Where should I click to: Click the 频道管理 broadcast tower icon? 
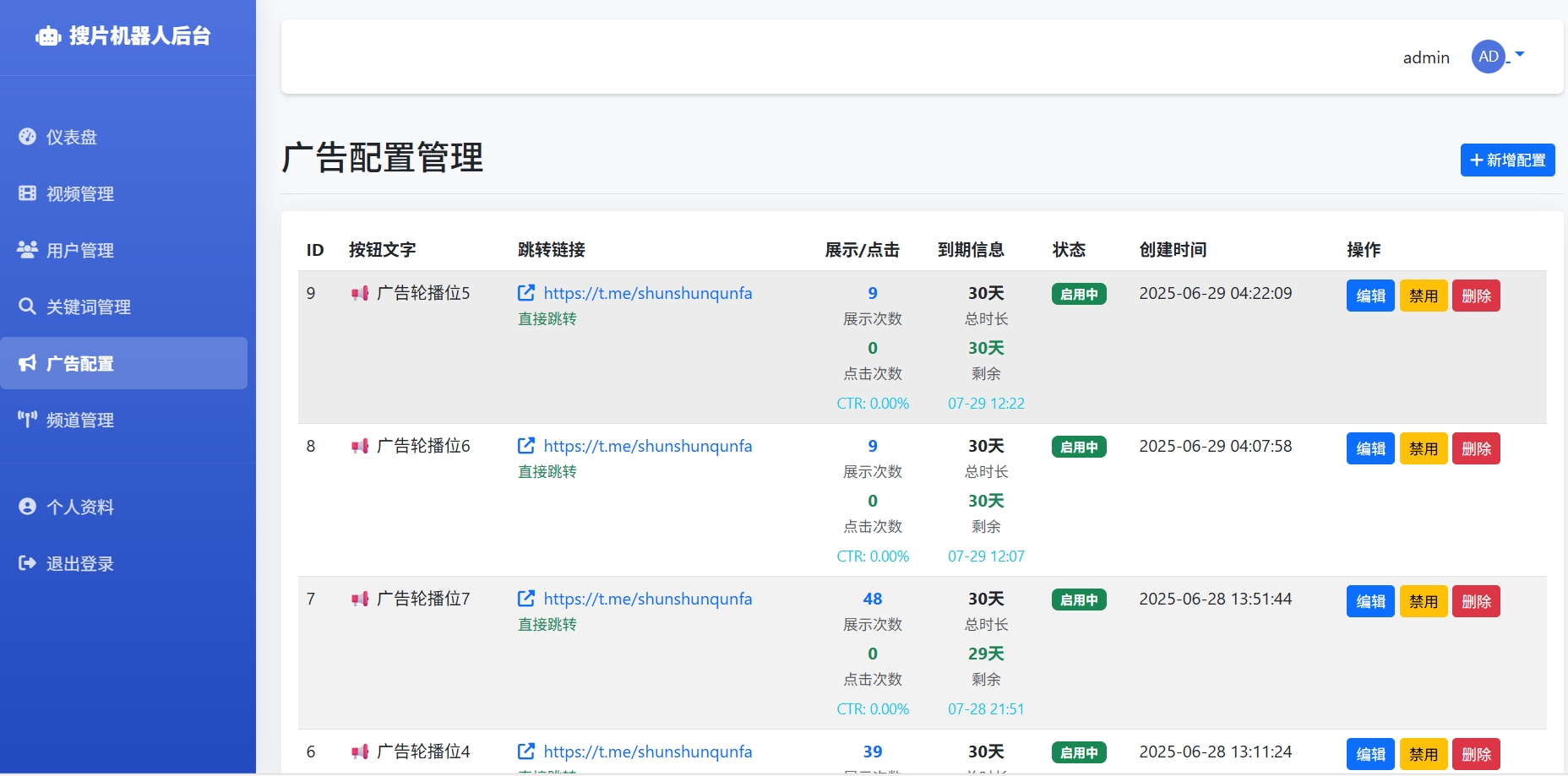point(27,420)
